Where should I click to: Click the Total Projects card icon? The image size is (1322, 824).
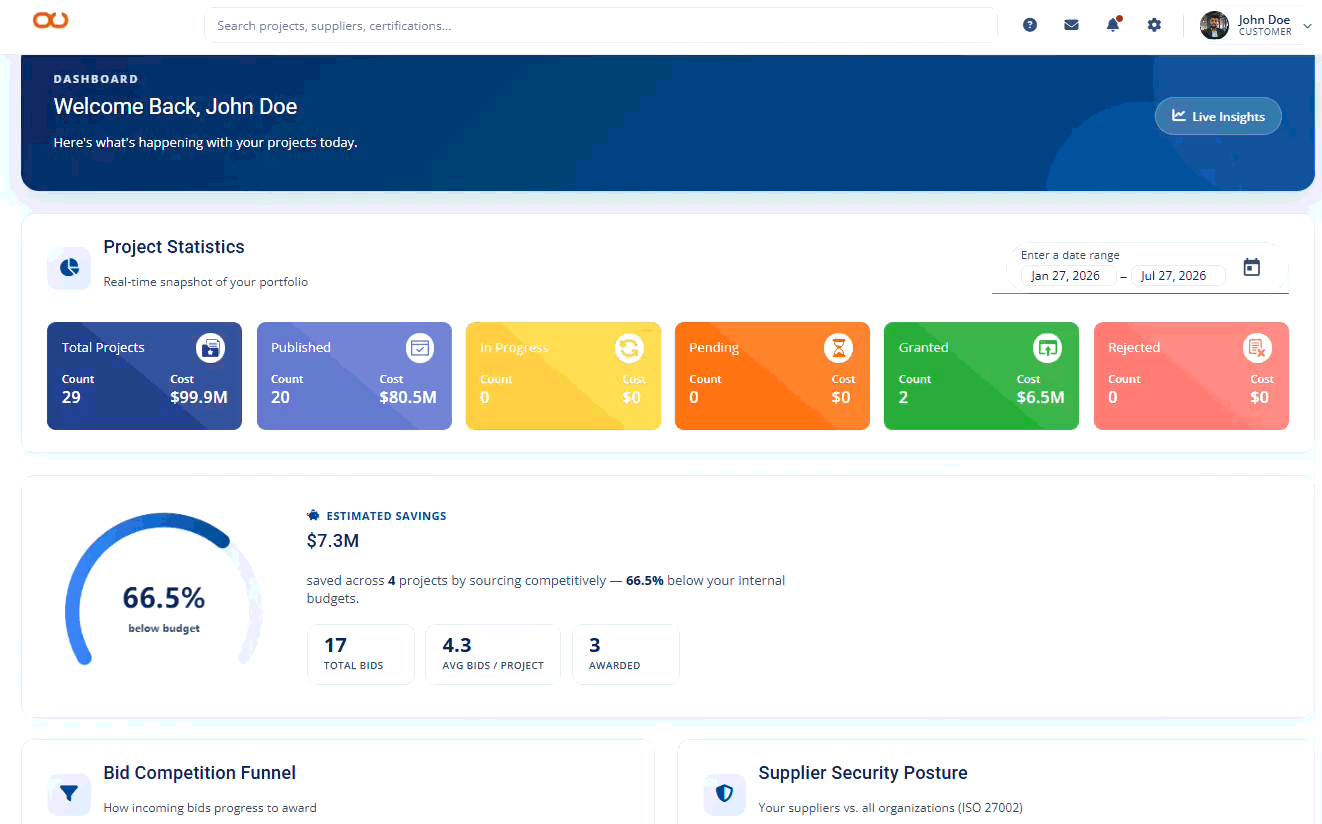[x=210, y=348]
